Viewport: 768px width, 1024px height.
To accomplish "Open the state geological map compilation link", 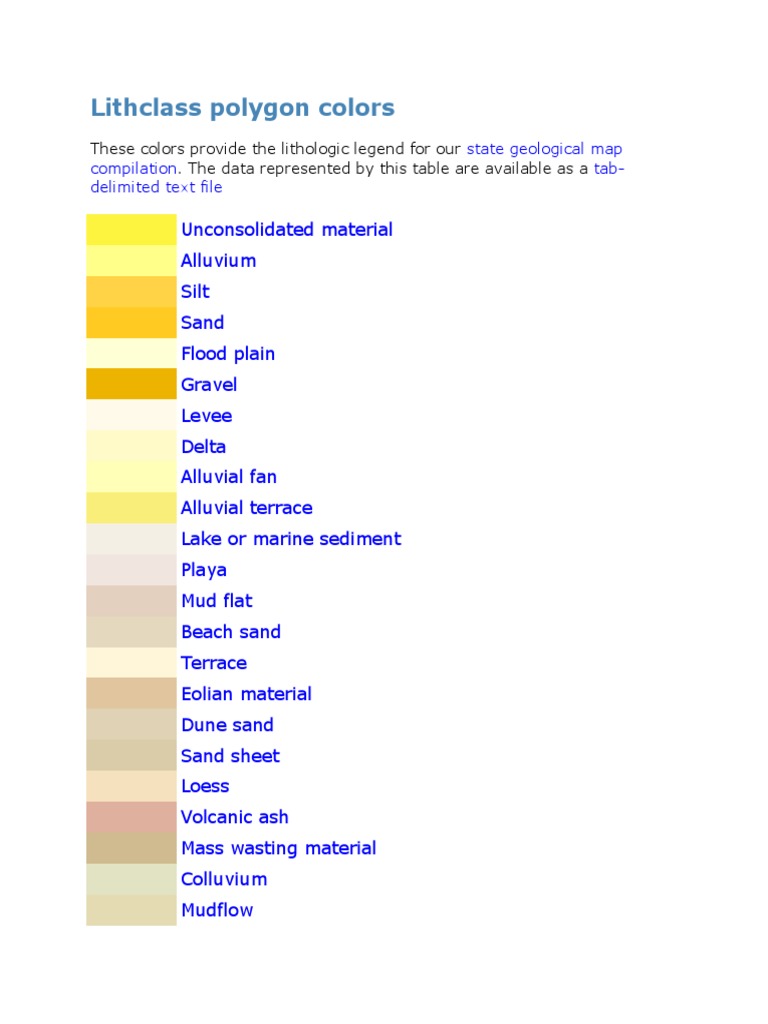I will click(544, 150).
